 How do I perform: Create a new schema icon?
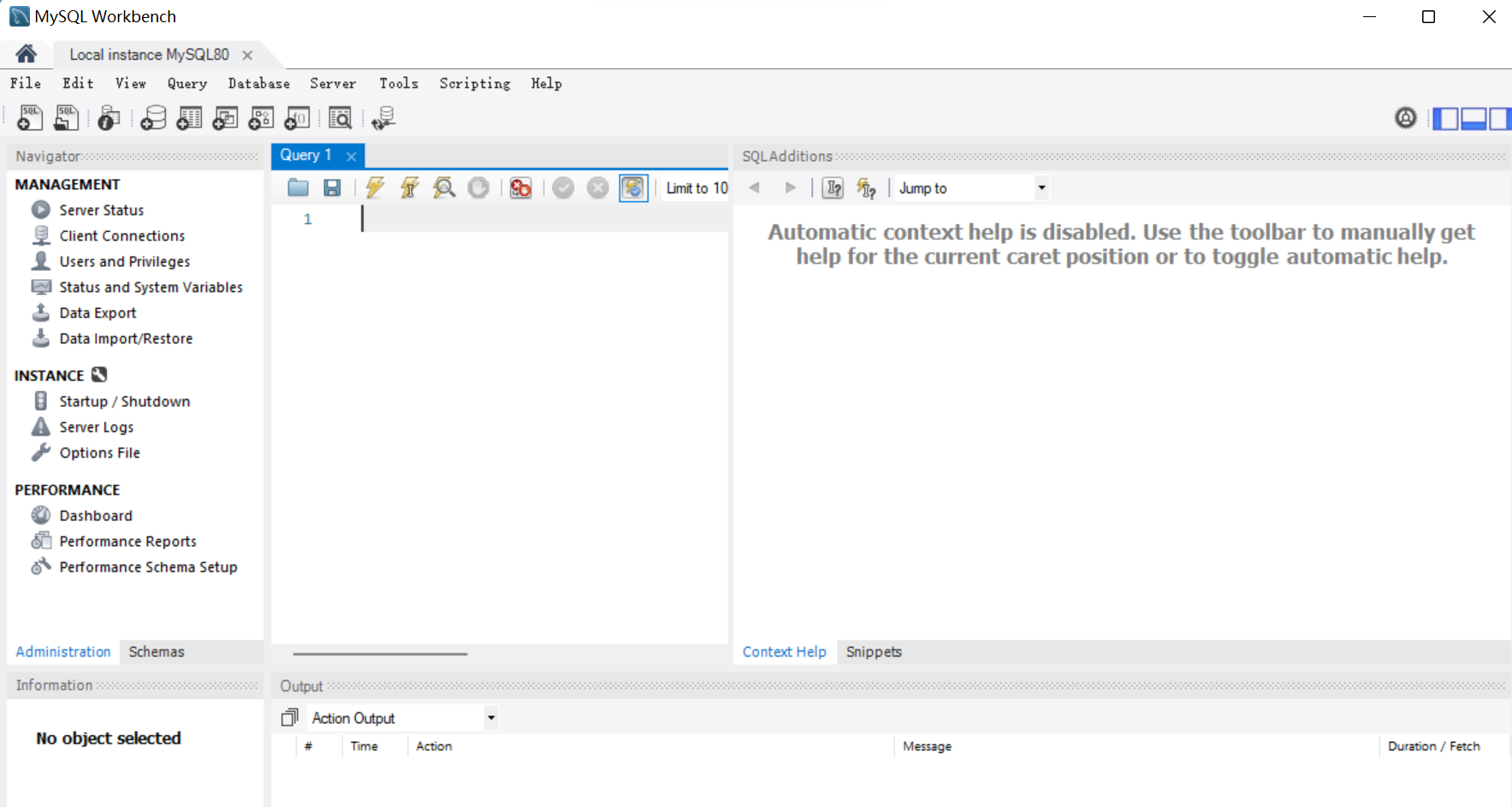153,117
